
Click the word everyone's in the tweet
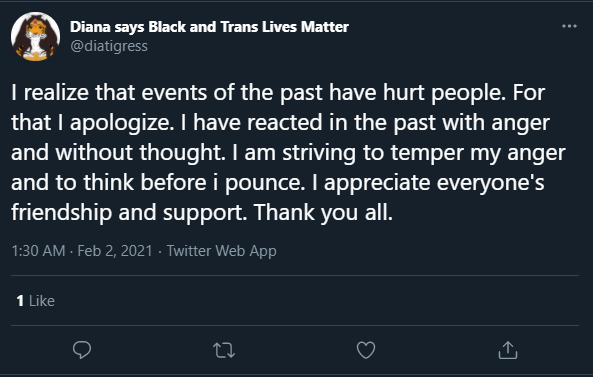point(491,183)
